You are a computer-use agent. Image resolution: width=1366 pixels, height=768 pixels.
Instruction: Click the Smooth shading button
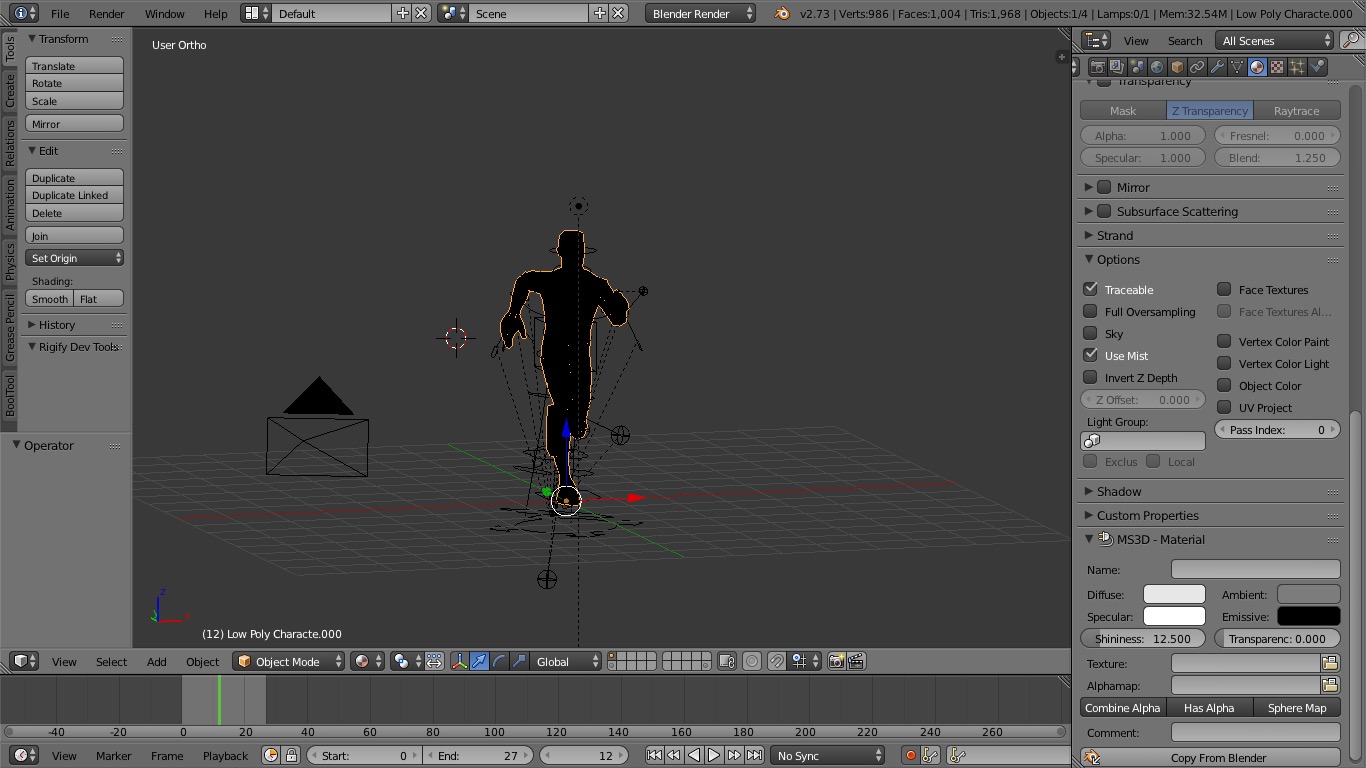(x=50, y=299)
